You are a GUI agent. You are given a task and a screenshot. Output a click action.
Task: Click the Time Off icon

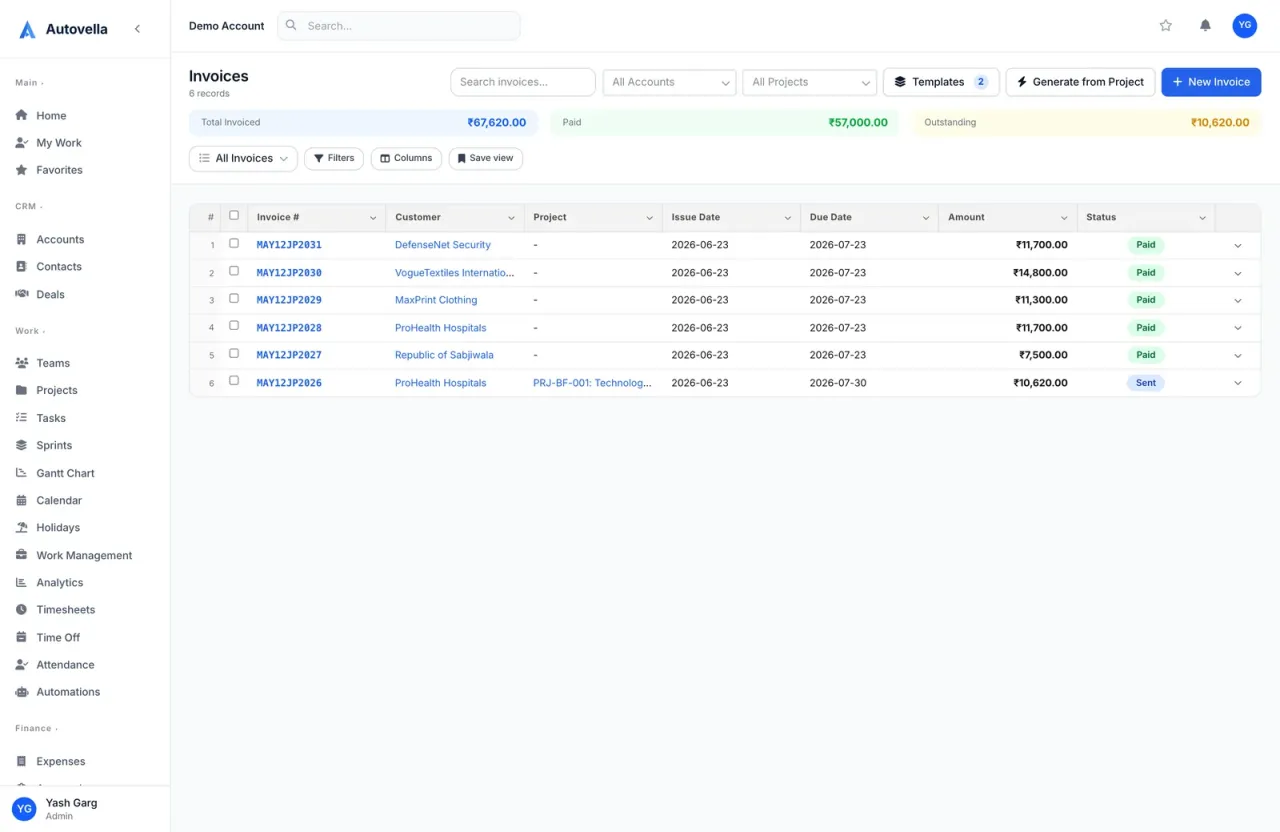click(x=22, y=637)
